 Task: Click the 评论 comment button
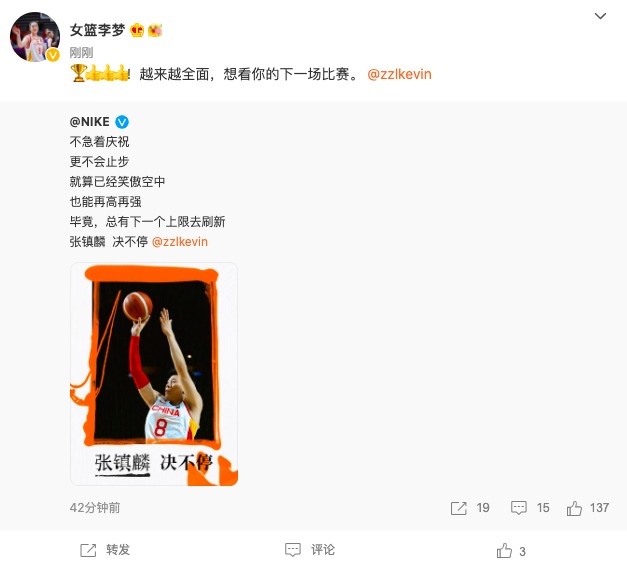pyautogui.click(x=310, y=550)
